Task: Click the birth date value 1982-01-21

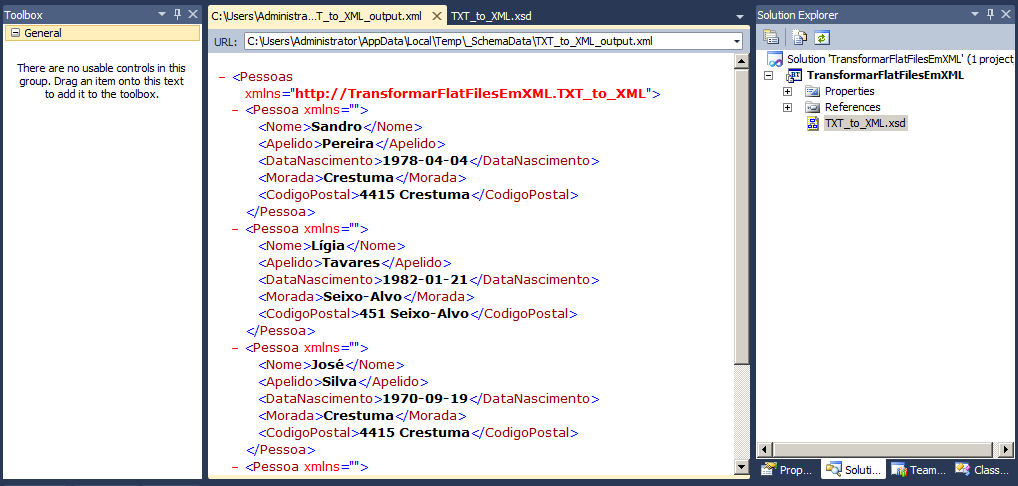Action: 425,280
